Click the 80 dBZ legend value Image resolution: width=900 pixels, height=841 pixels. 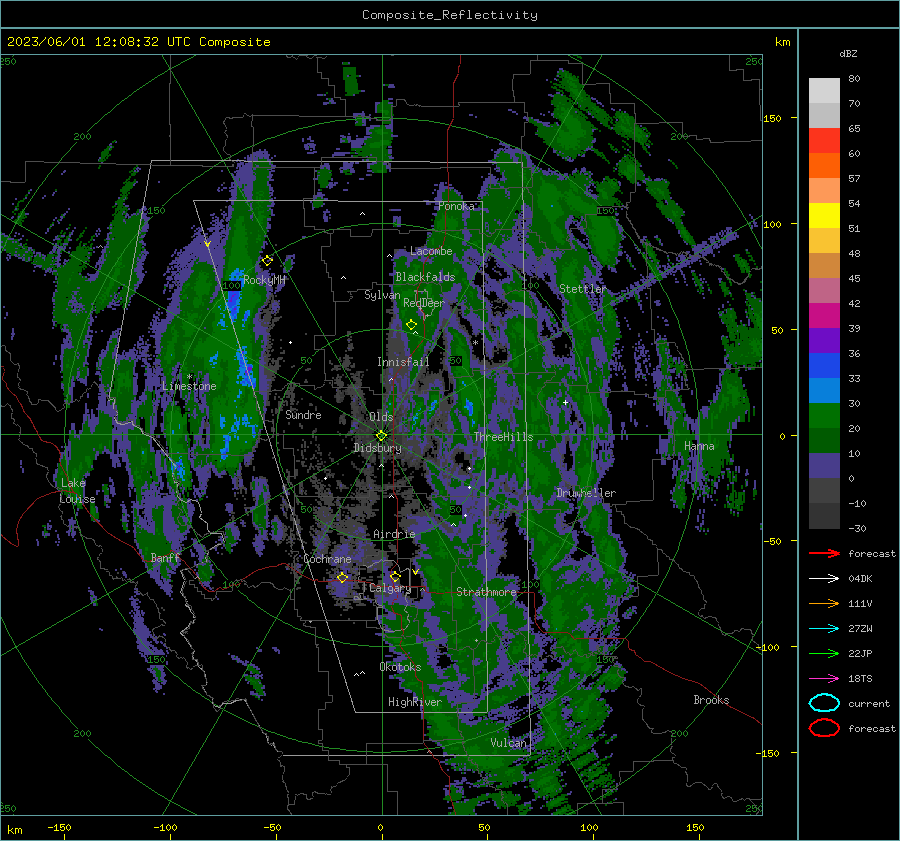[x=854, y=79]
